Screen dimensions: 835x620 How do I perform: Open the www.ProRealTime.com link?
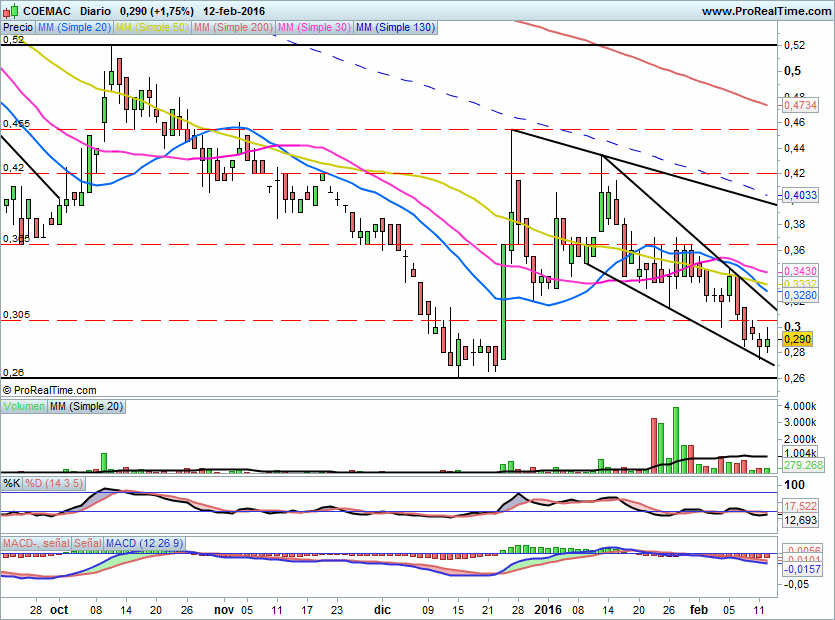click(x=766, y=11)
